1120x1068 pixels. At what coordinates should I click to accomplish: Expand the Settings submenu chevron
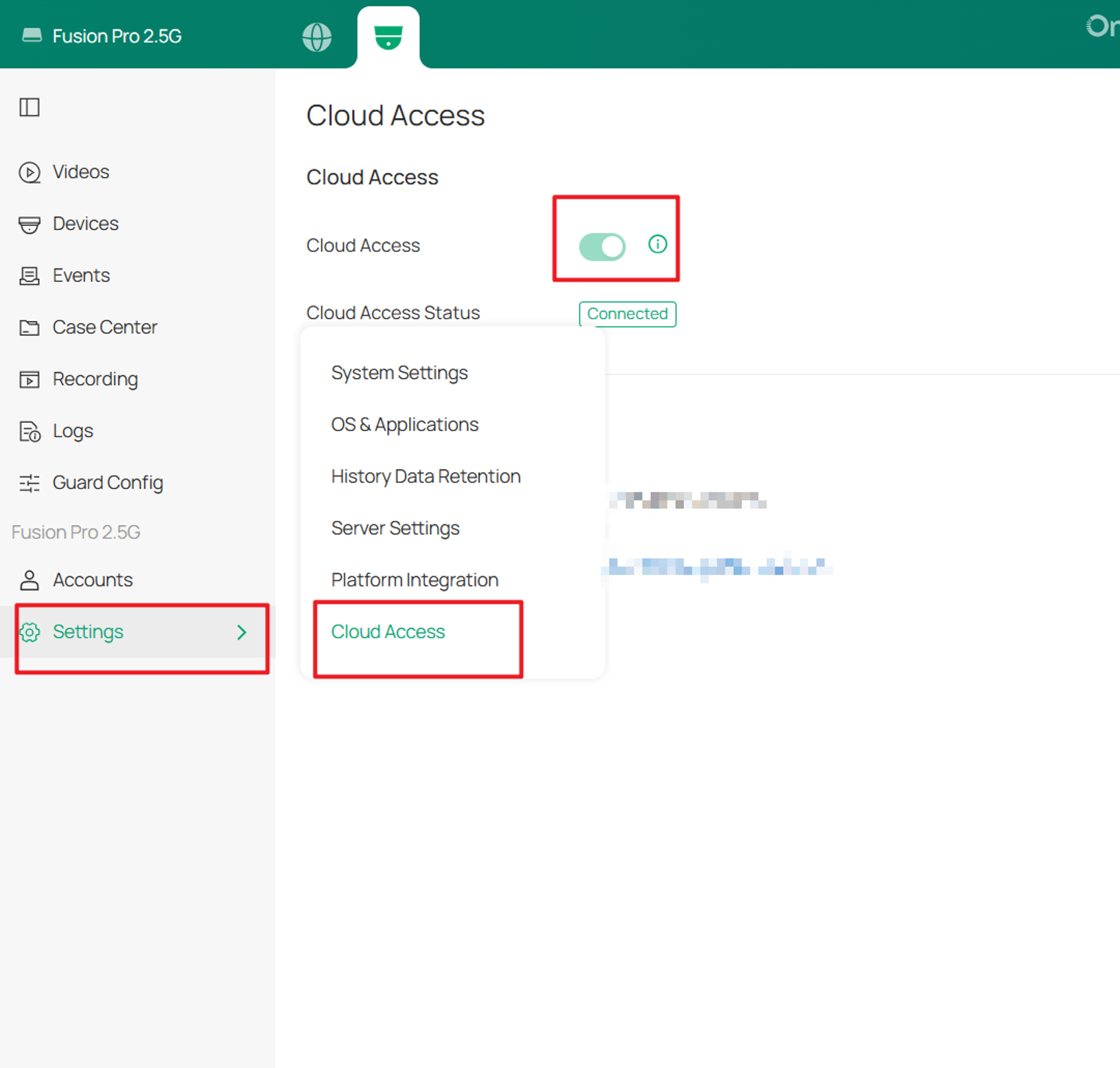(242, 632)
